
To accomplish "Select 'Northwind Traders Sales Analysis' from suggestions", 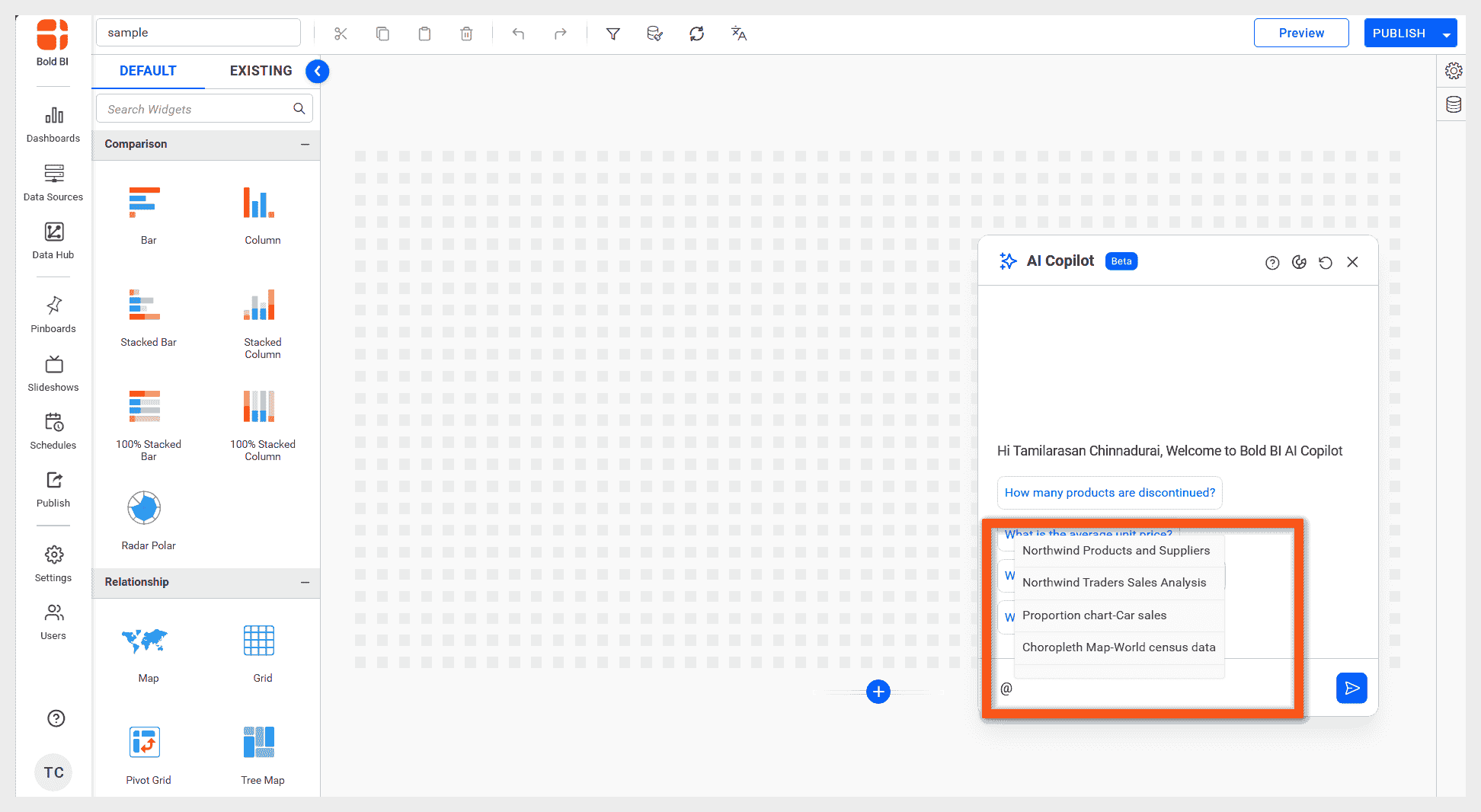I will tap(1114, 582).
